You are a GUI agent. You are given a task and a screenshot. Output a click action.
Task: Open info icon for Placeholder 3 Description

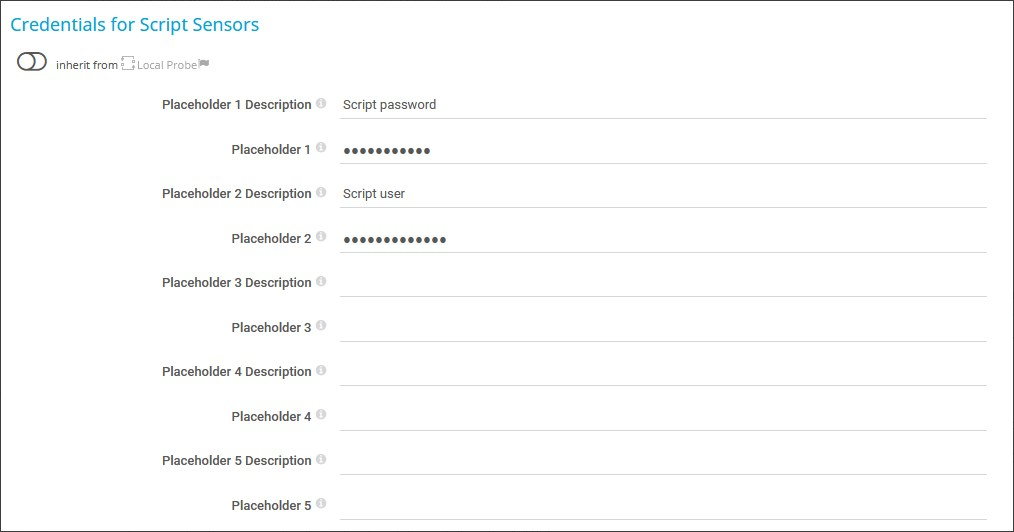point(321,281)
